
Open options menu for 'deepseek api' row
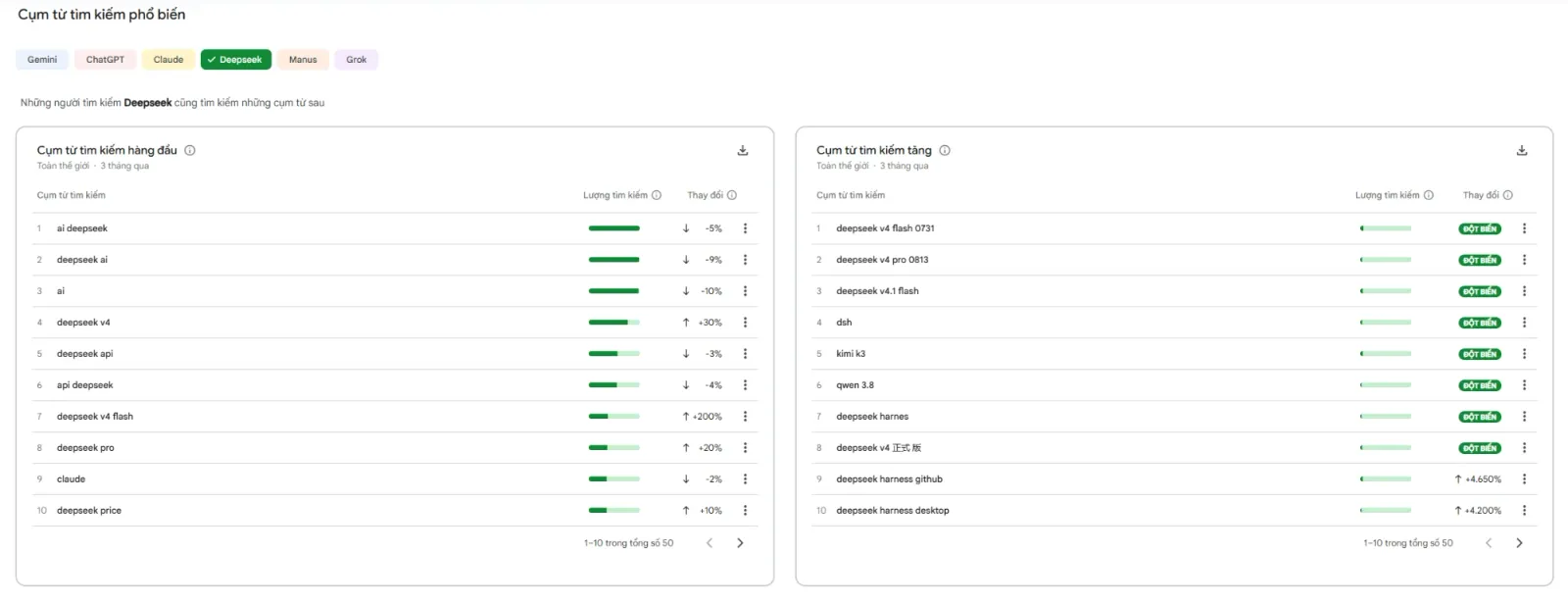click(745, 354)
